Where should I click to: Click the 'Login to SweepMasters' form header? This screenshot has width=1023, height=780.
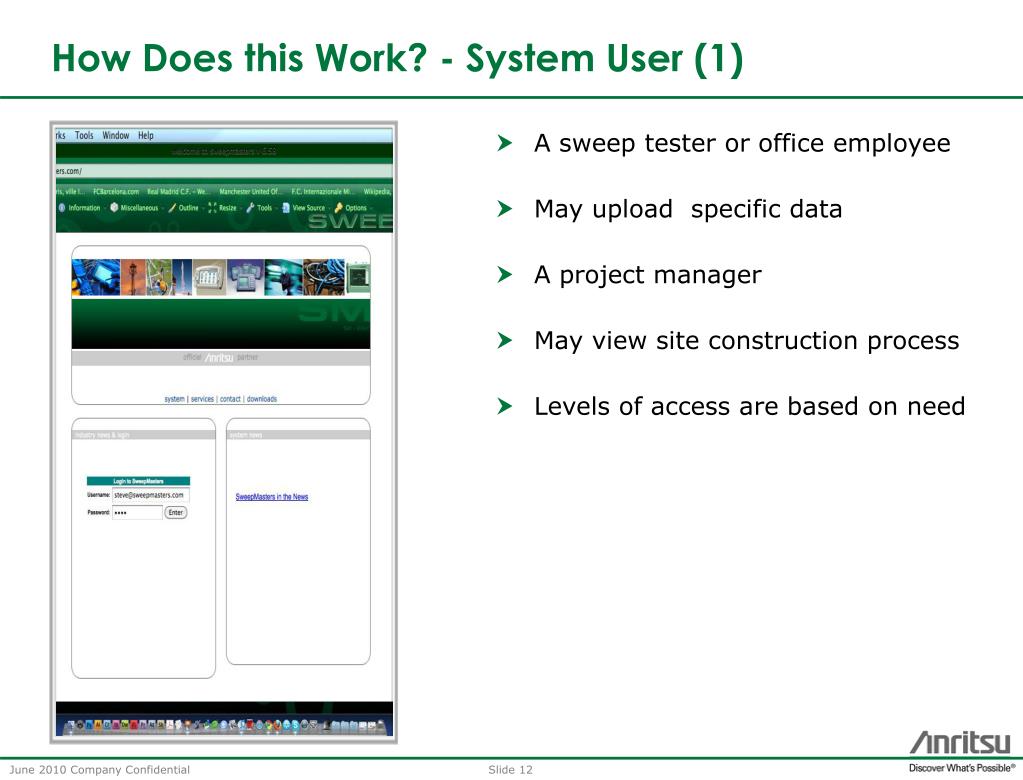coord(138,481)
